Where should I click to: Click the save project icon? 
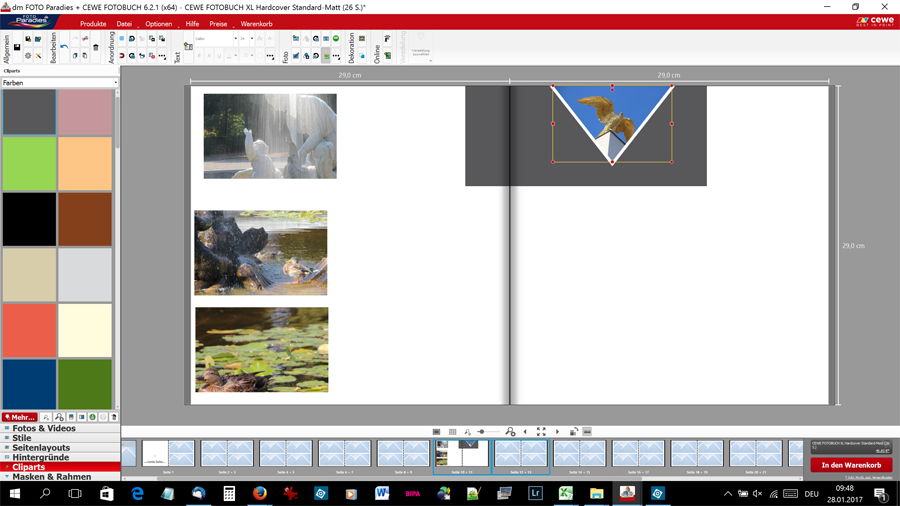(17, 47)
